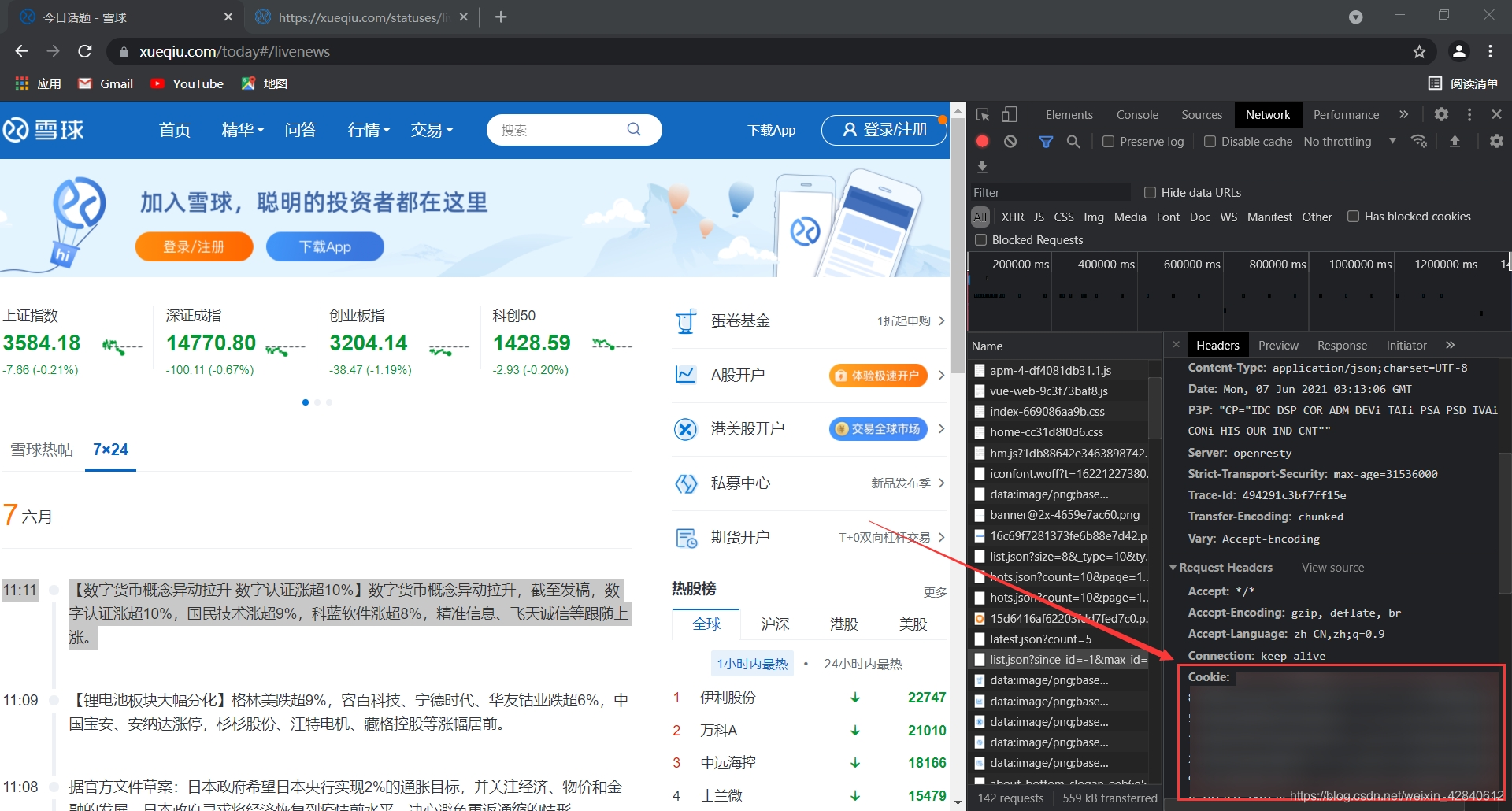This screenshot has height=811, width=1512.
Task: Open network search magnifier icon
Action: [1073, 142]
